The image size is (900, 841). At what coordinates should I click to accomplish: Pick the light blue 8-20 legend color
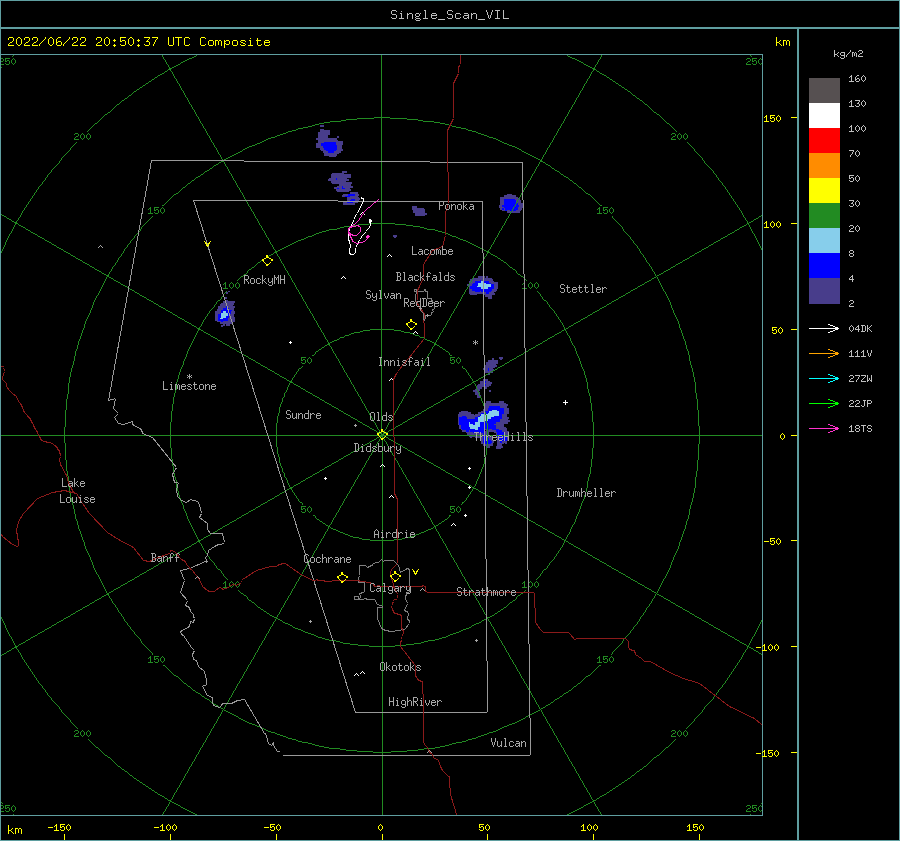click(824, 241)
